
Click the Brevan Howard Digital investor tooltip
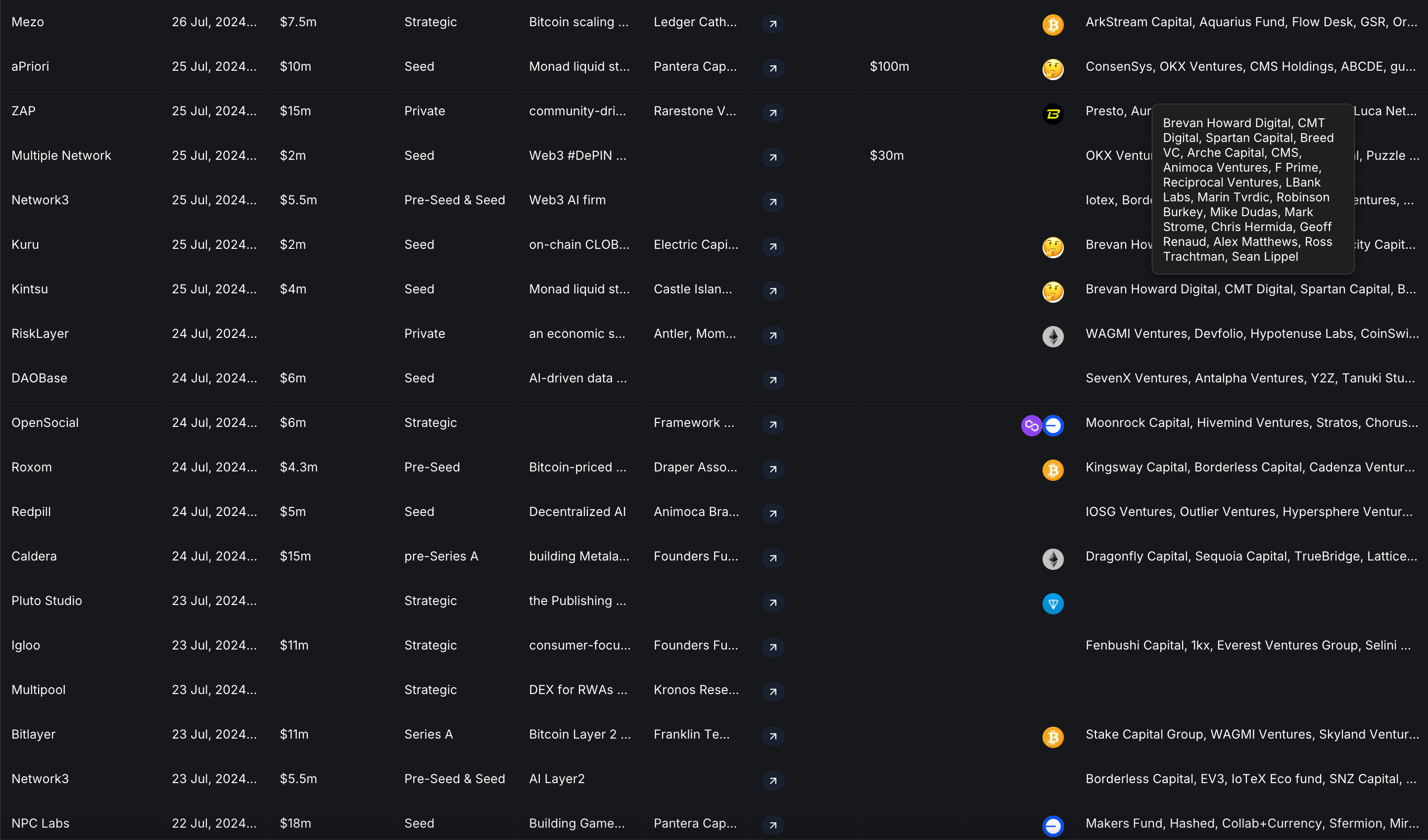(x=1252, y=189)
